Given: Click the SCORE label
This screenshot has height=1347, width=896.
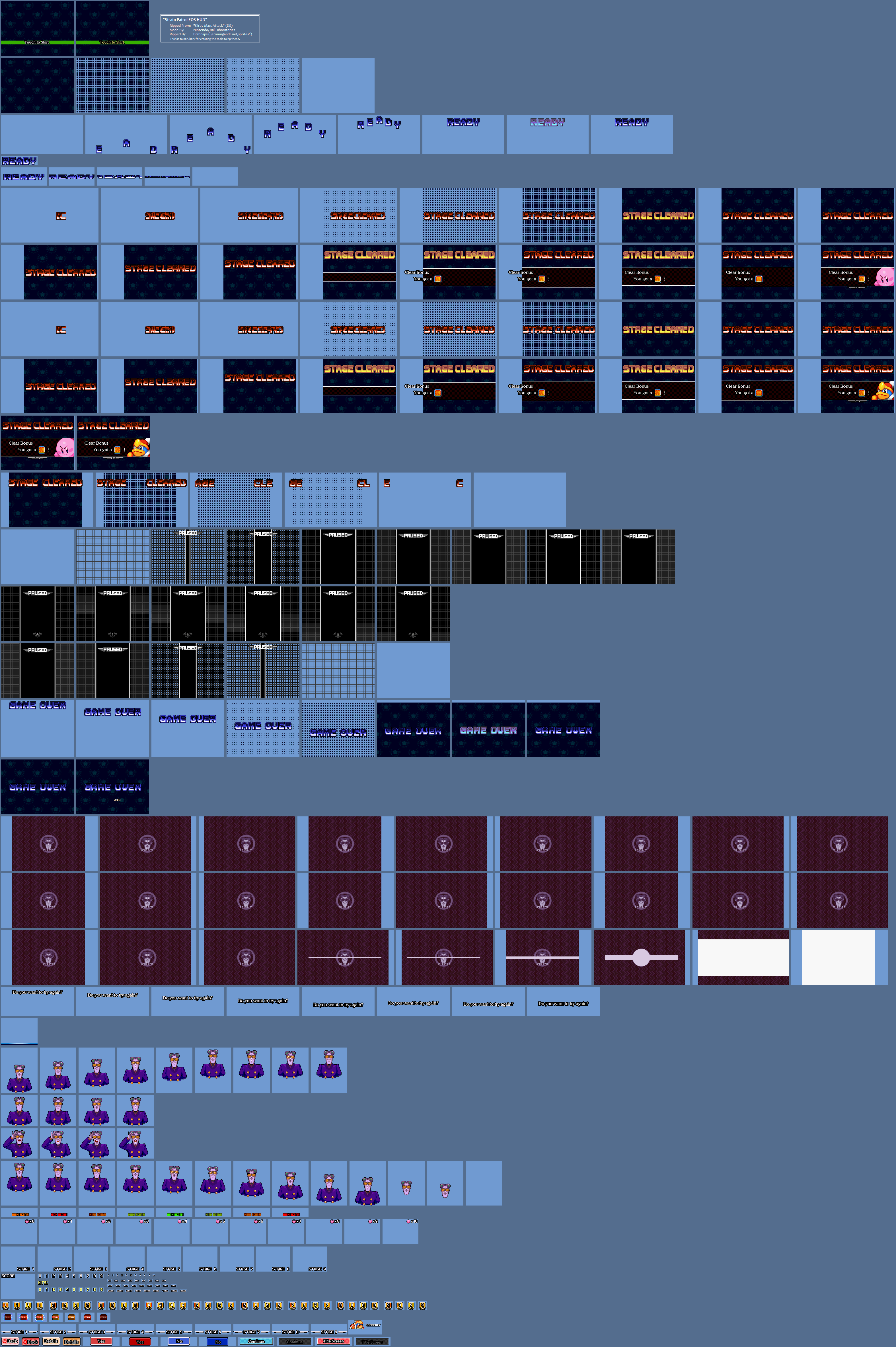Looking at the screenshot, I should click(x=8, y=1276).
